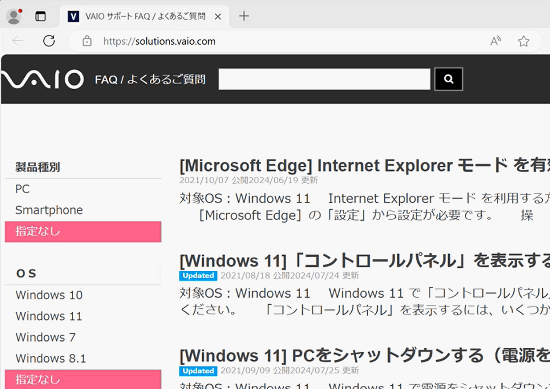Add this page to favorites
The height and width of the screenshot is (389, 550).
point(523,41)
